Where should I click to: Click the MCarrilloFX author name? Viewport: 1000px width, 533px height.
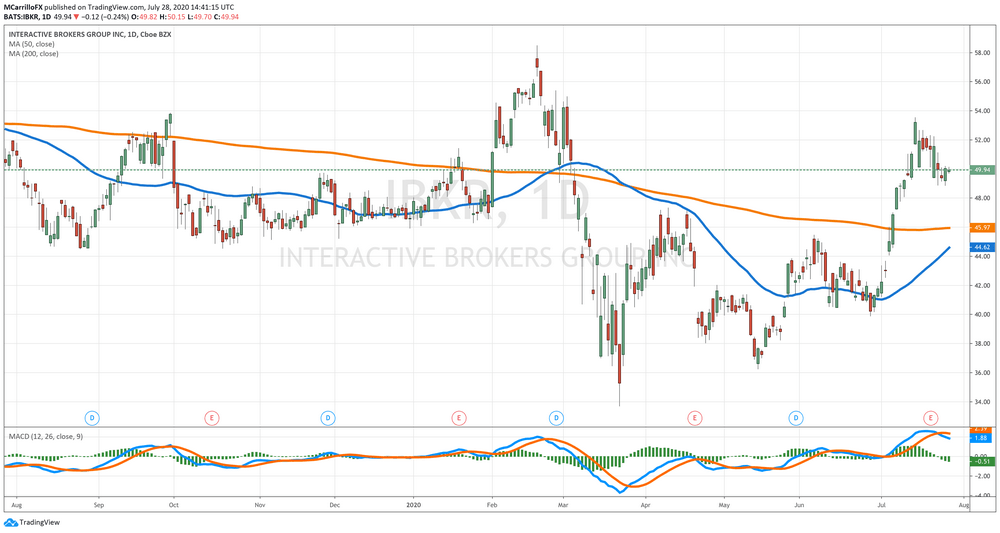pyautogui.click(x=22, y=7)
